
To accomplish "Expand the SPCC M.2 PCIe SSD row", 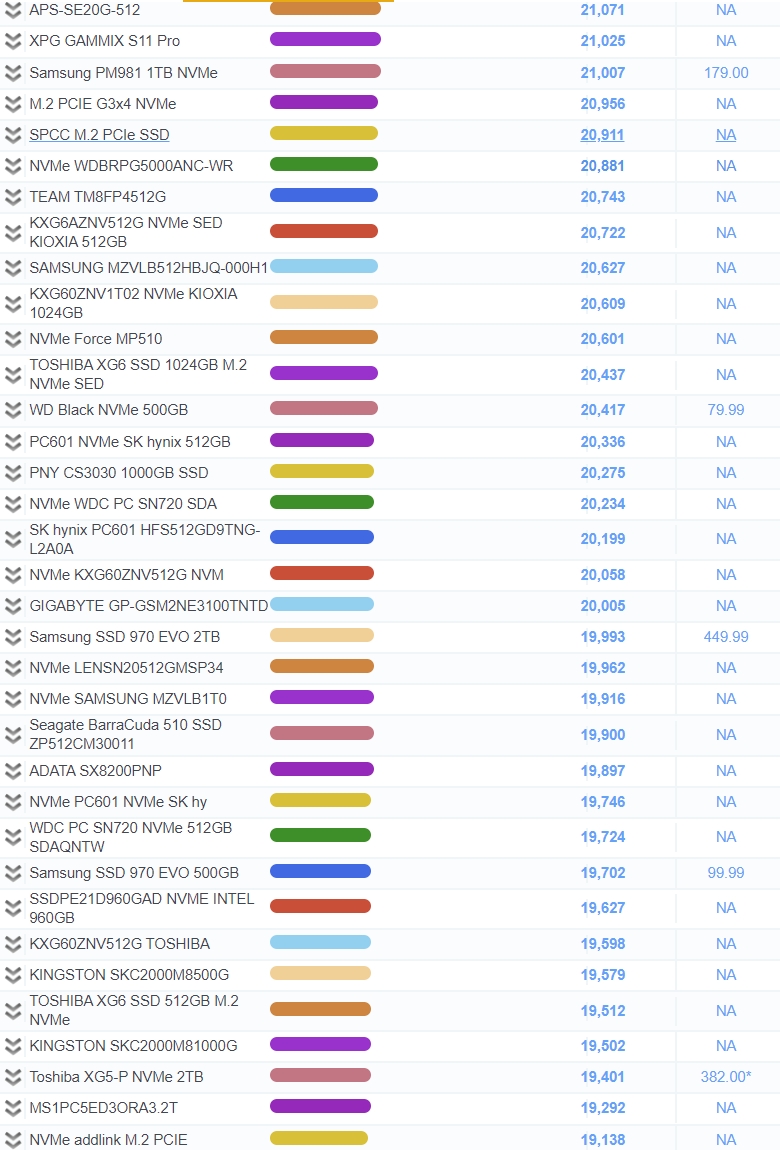I will point(12,135).
